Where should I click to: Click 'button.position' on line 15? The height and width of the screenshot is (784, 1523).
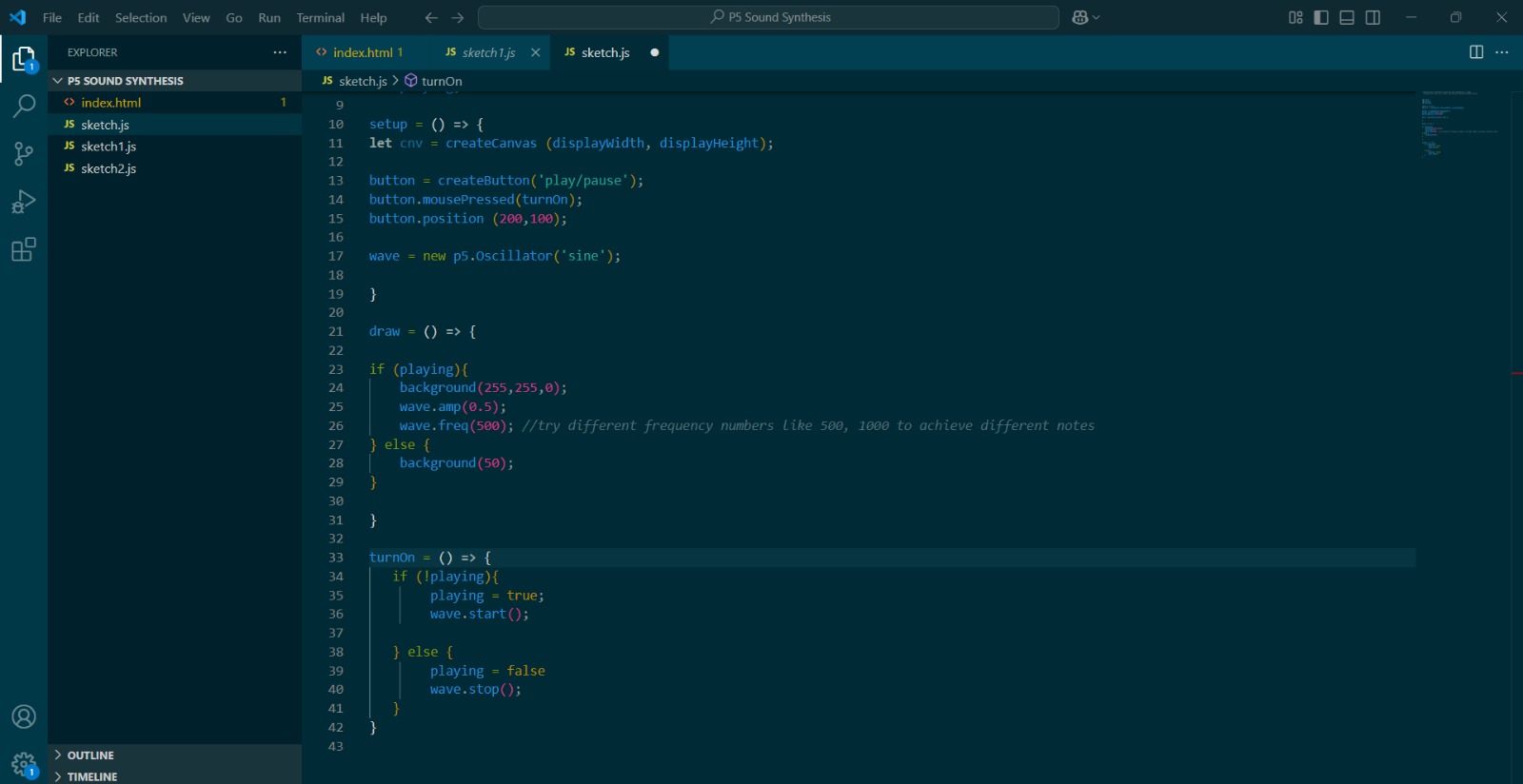point(426,219)
